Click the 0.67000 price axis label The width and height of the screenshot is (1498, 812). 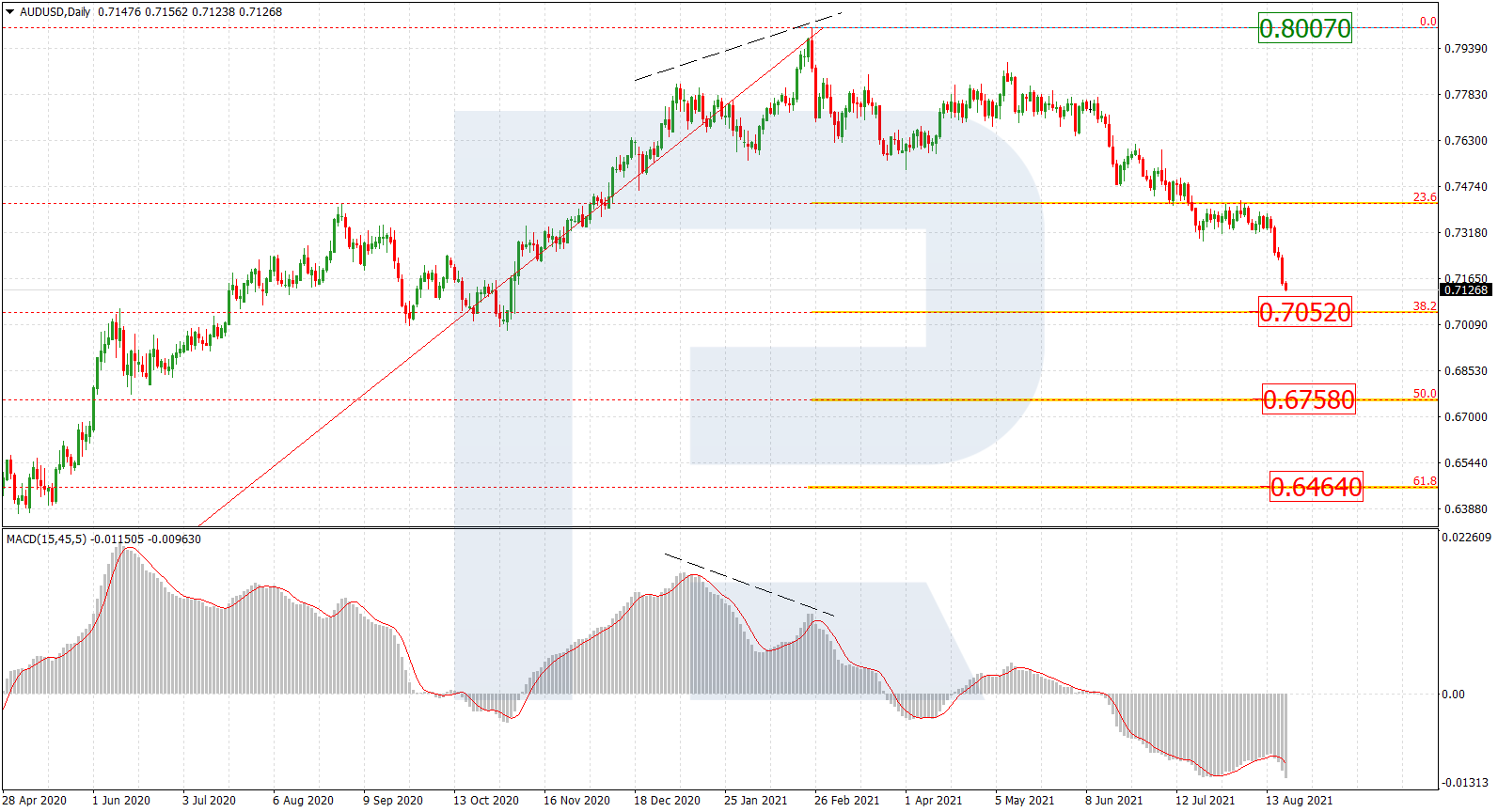pyautogui.click(x=1466, y=417)
